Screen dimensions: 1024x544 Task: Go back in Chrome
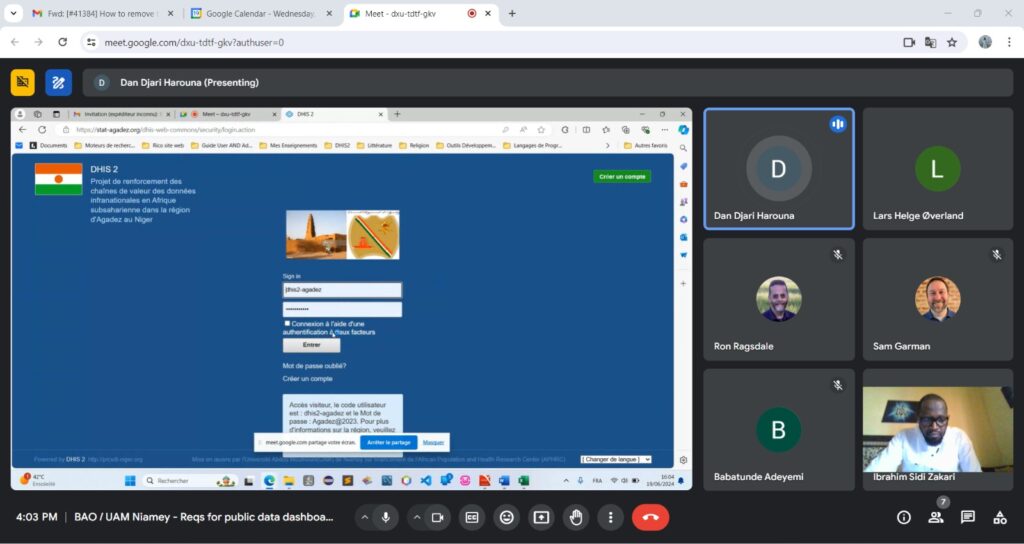[x=15, y=42]
